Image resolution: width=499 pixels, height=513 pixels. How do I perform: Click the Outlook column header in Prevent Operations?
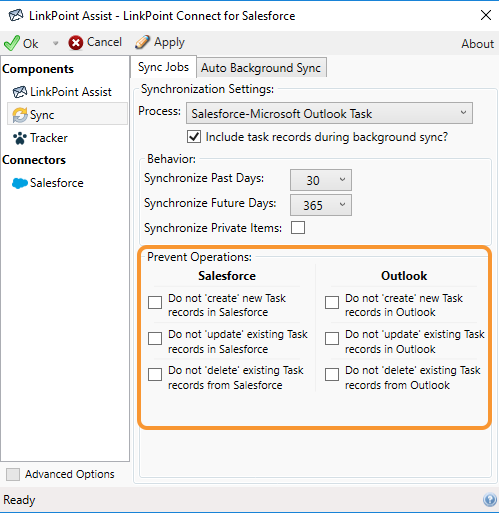[x=404, y=276]
